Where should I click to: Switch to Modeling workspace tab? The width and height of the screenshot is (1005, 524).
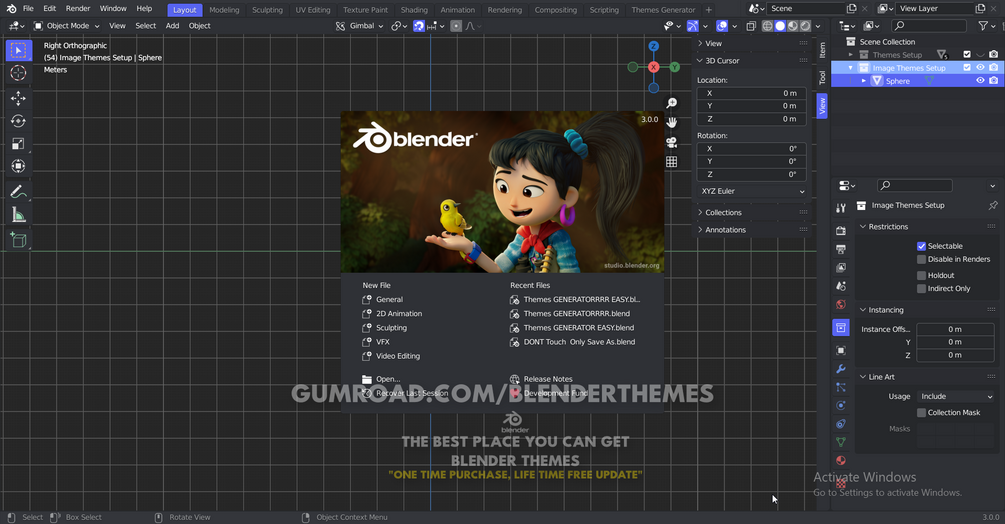(224, 10)
